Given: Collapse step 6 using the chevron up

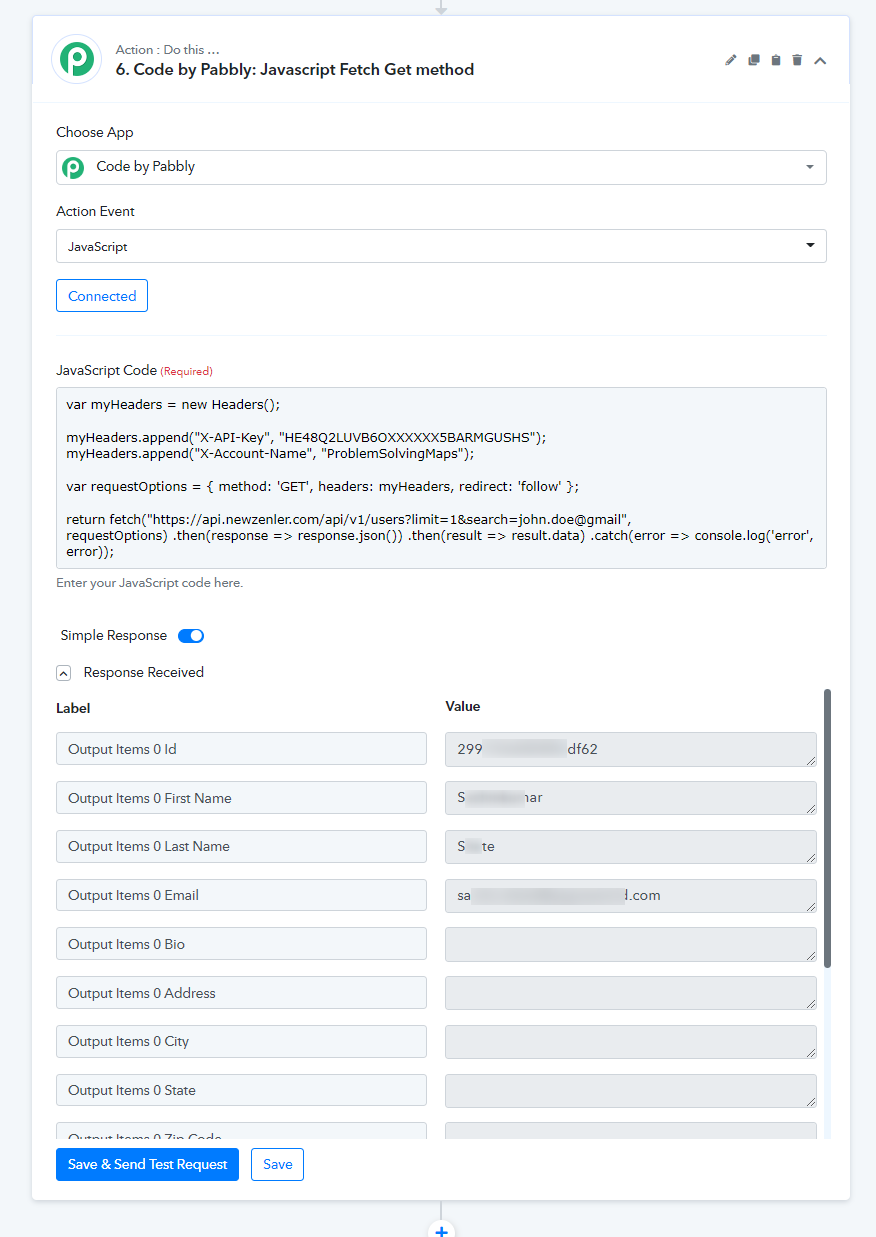Looking at the screenshot, I should pos(820,61).
